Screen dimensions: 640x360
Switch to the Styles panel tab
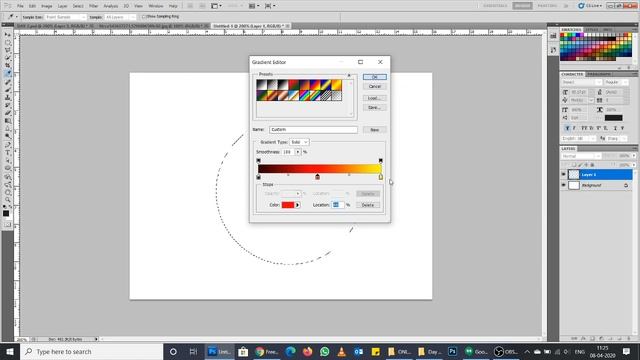pos(592,30)
